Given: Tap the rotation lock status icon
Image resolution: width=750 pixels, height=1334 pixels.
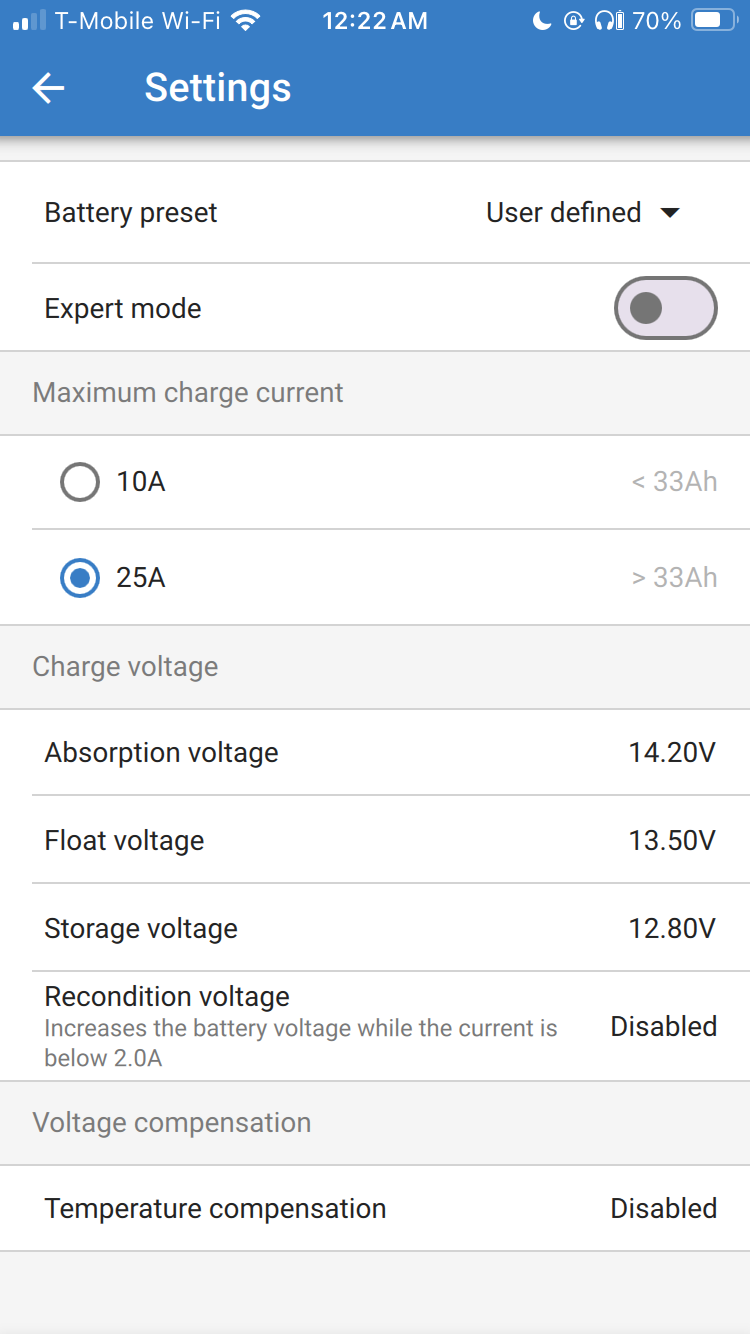Looking at the screenshot, I should [573, 20].
